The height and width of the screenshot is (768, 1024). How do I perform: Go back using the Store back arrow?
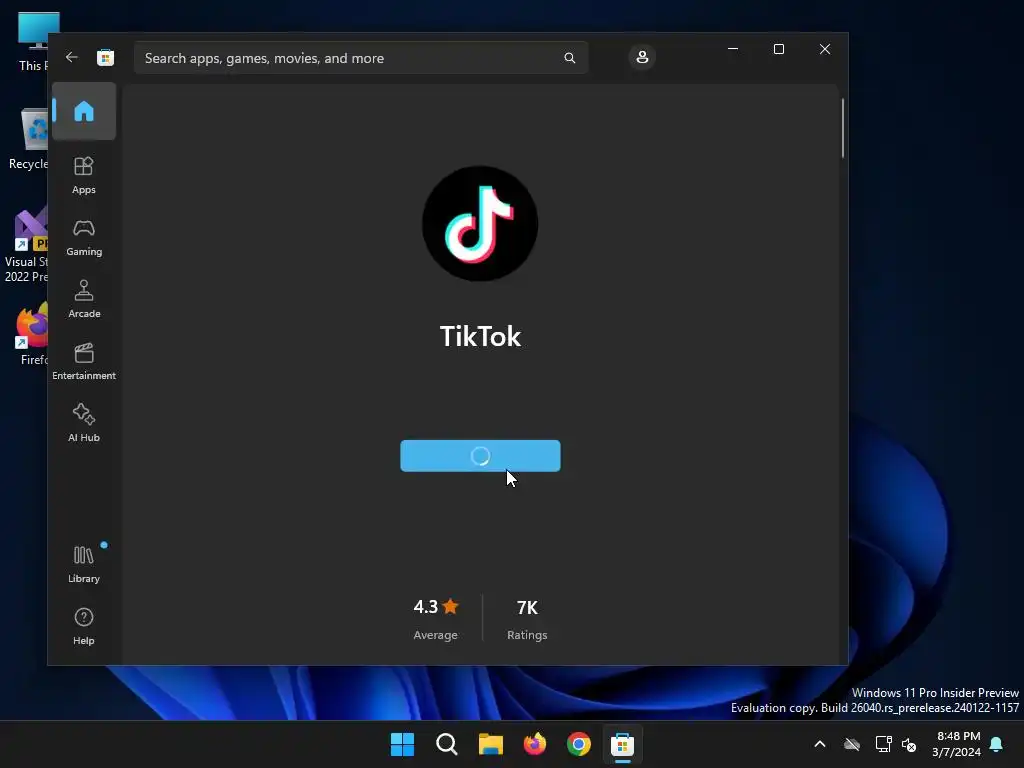(72, 57)
